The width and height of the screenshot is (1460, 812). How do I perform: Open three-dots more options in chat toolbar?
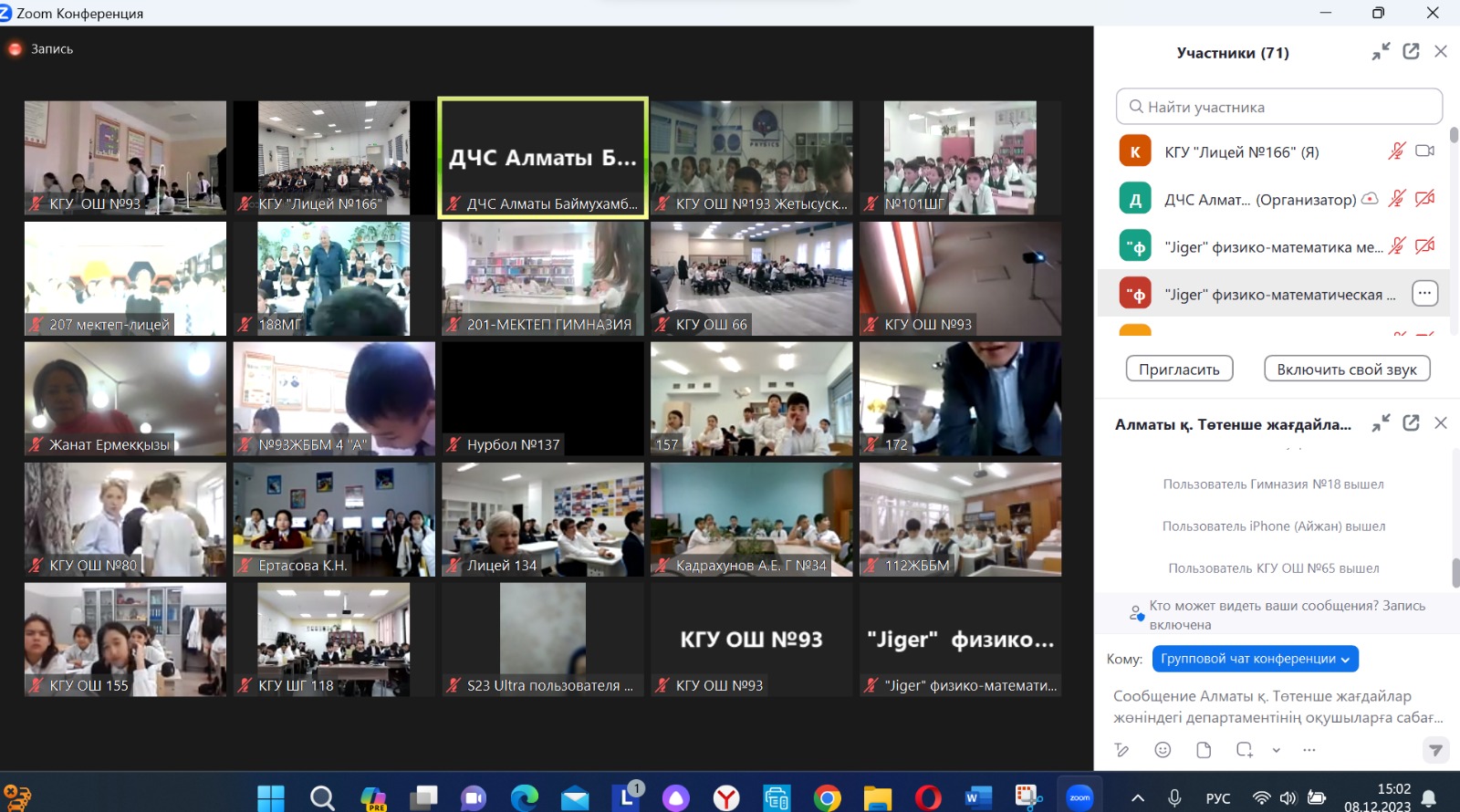tap(1309, 750)
